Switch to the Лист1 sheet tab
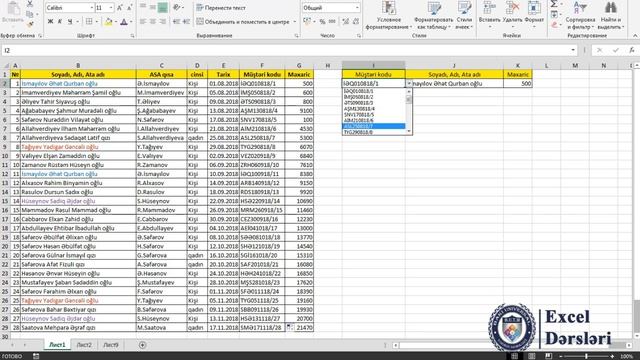640x360 pixels. pyautogui.click(x=57, y=345)
